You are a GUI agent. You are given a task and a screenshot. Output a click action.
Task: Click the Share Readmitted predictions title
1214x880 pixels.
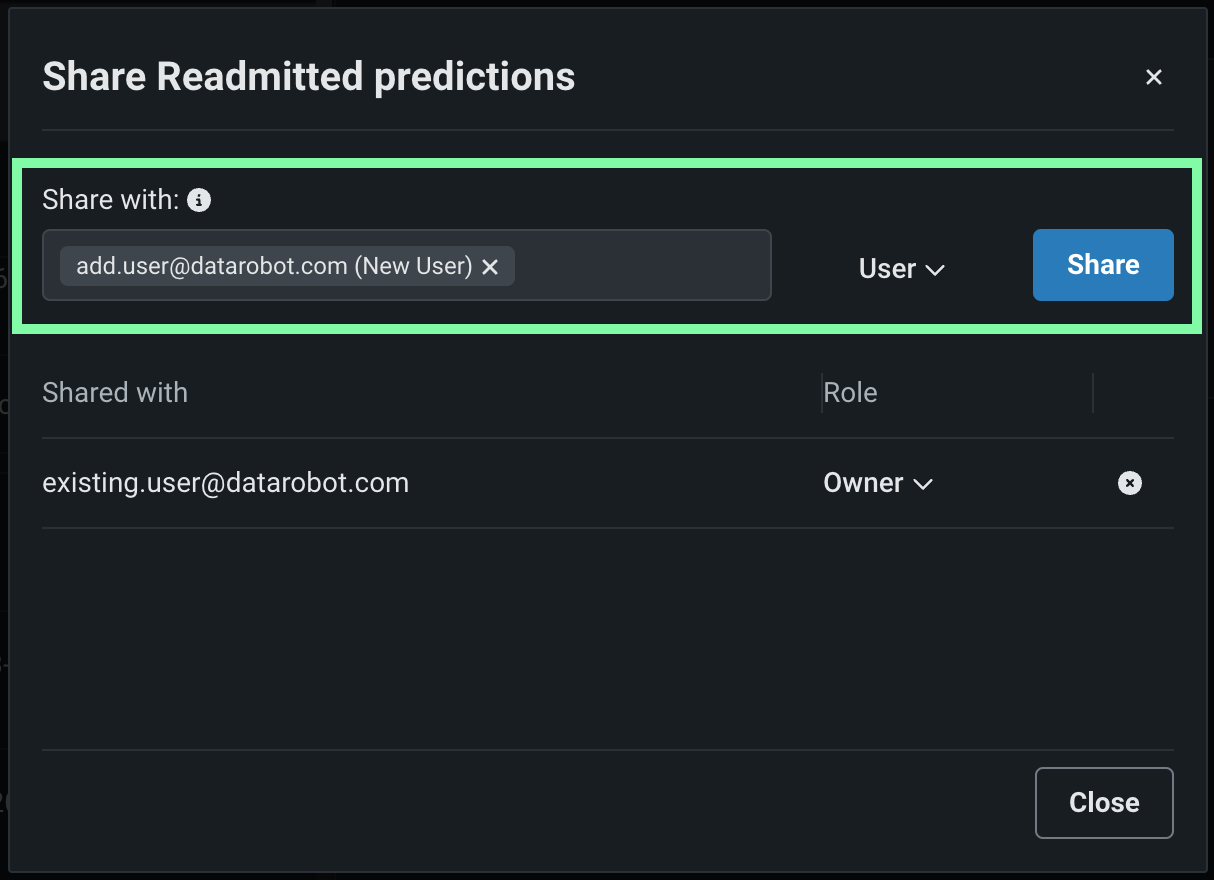click(x=308, y=77)
